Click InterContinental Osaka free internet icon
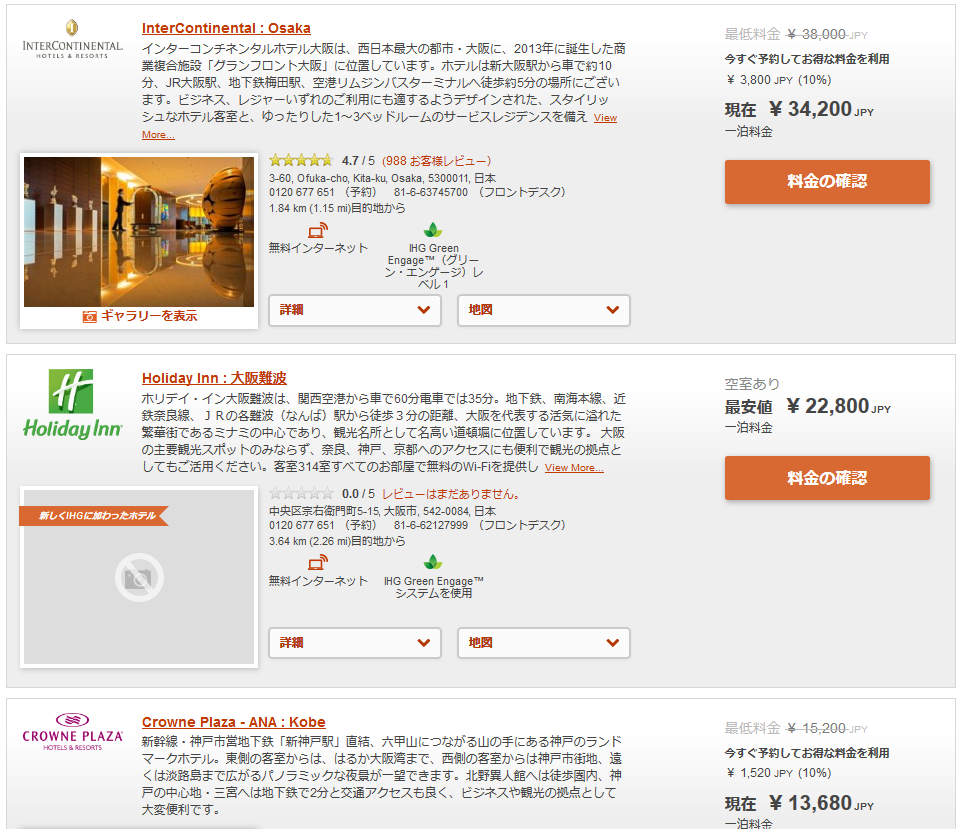The image size is (959, 829). tap(317, 230)
